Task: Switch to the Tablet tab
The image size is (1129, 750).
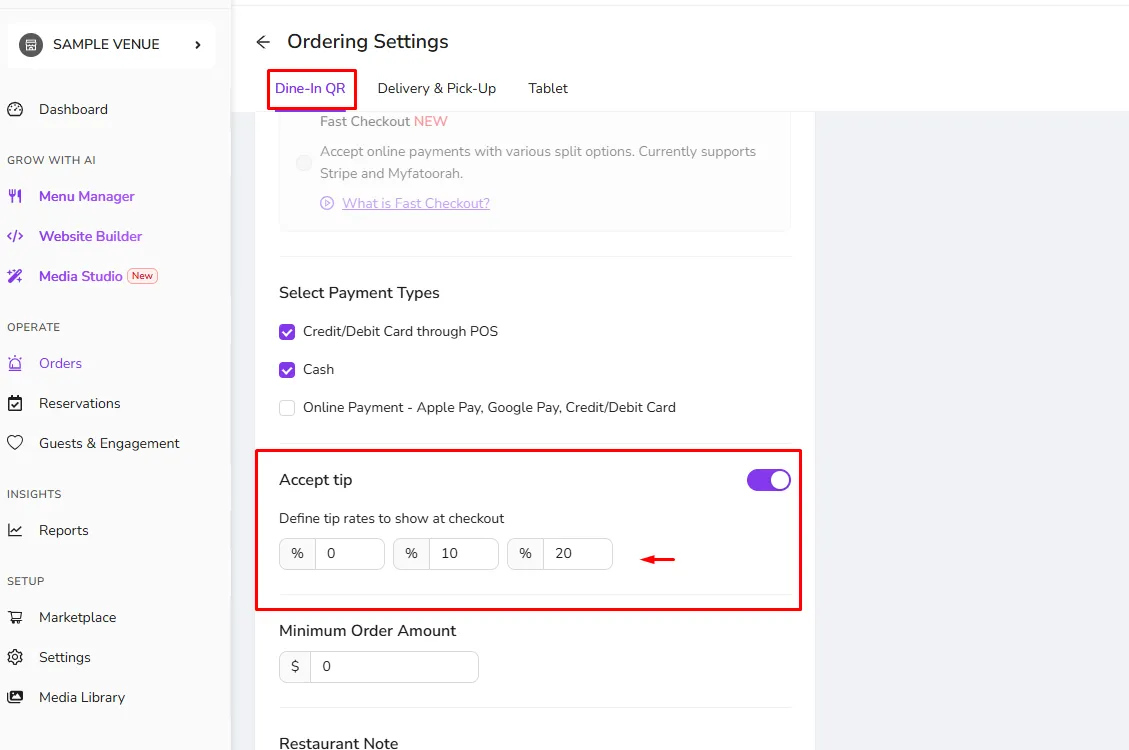Action: click(x=548, y=89)
